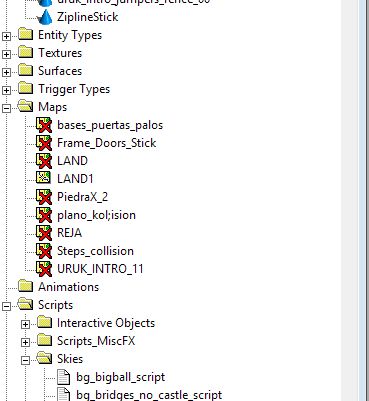
Task: Click the bg_bridges_no_castle_script document icon
Action: 63,395
